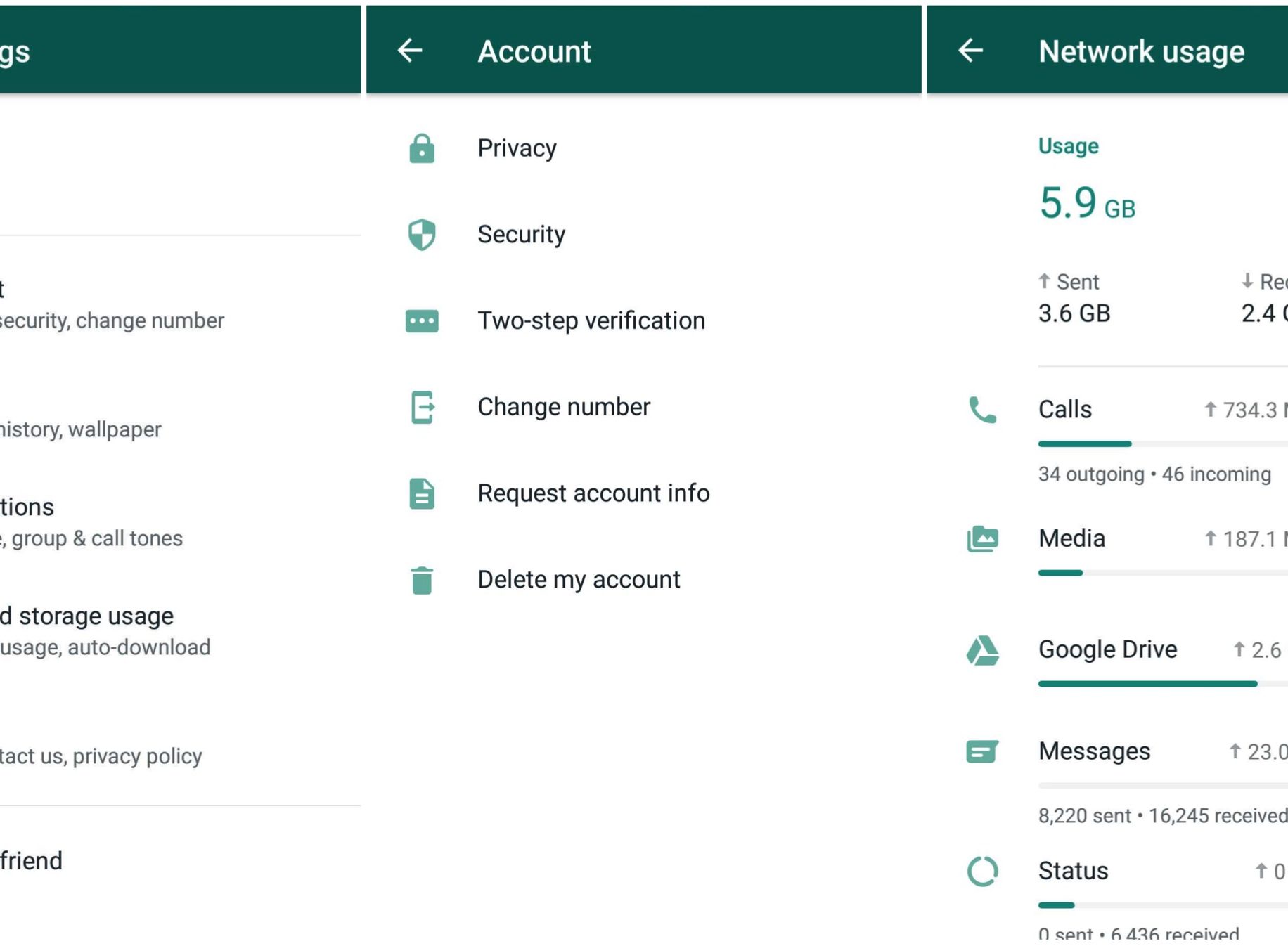Click the Status circle icon
This screenshot has height=946, width=1288.
click(982, 872)
